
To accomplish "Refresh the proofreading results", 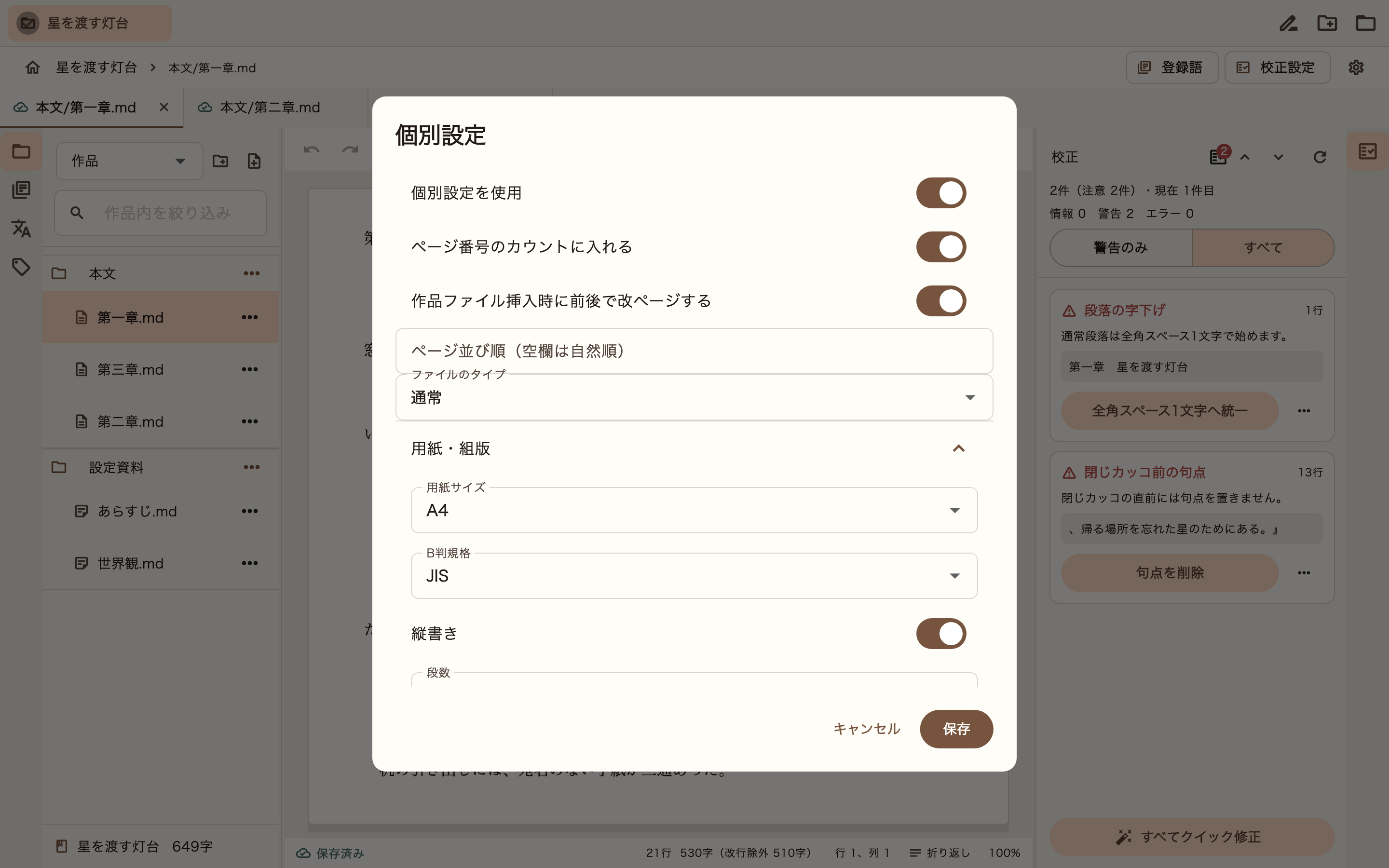I will point(1320,157).
